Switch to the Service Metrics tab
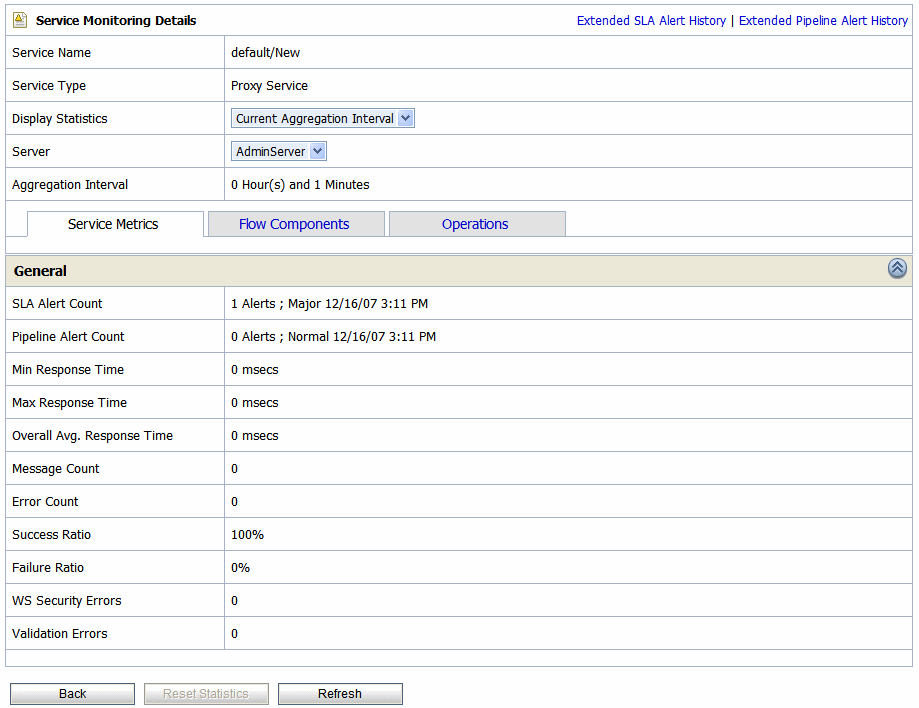The image size is (919, 708). pos(113,224)
